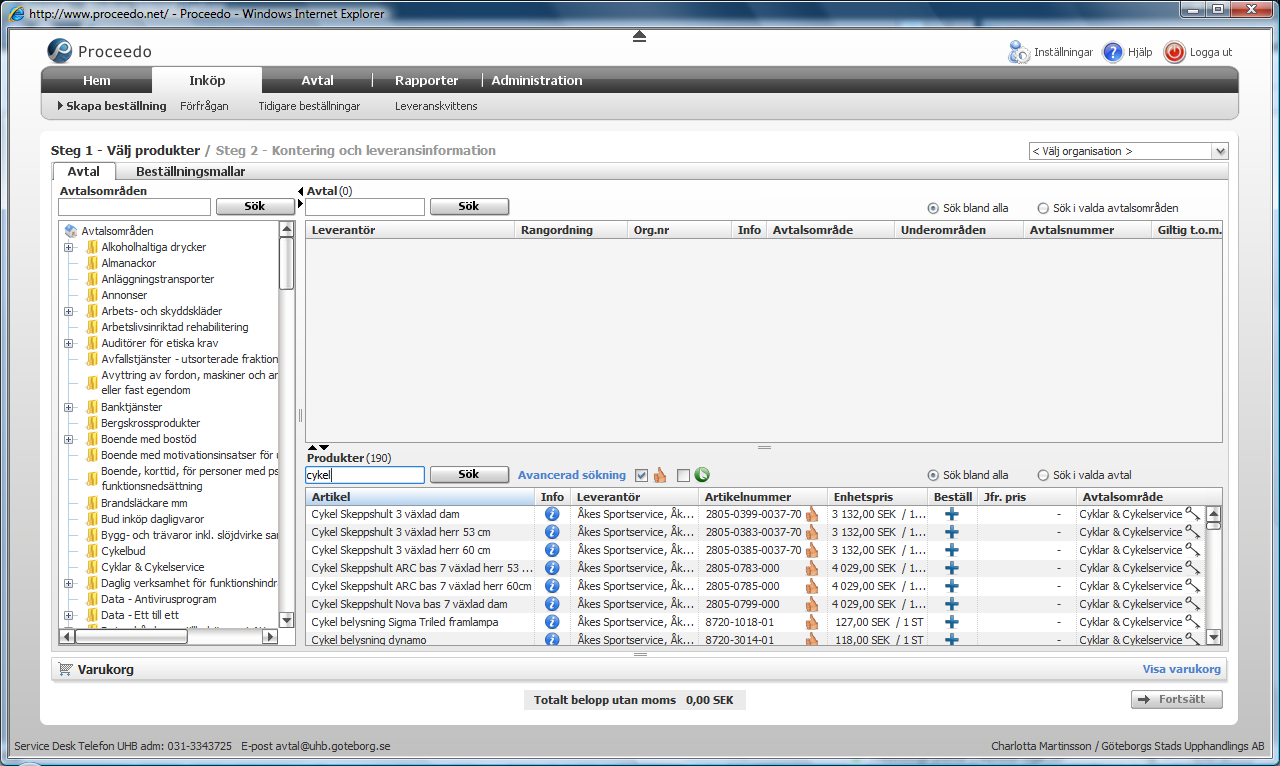
Task: Expand Boende med bostöd tree node
Action: (69, 439)
